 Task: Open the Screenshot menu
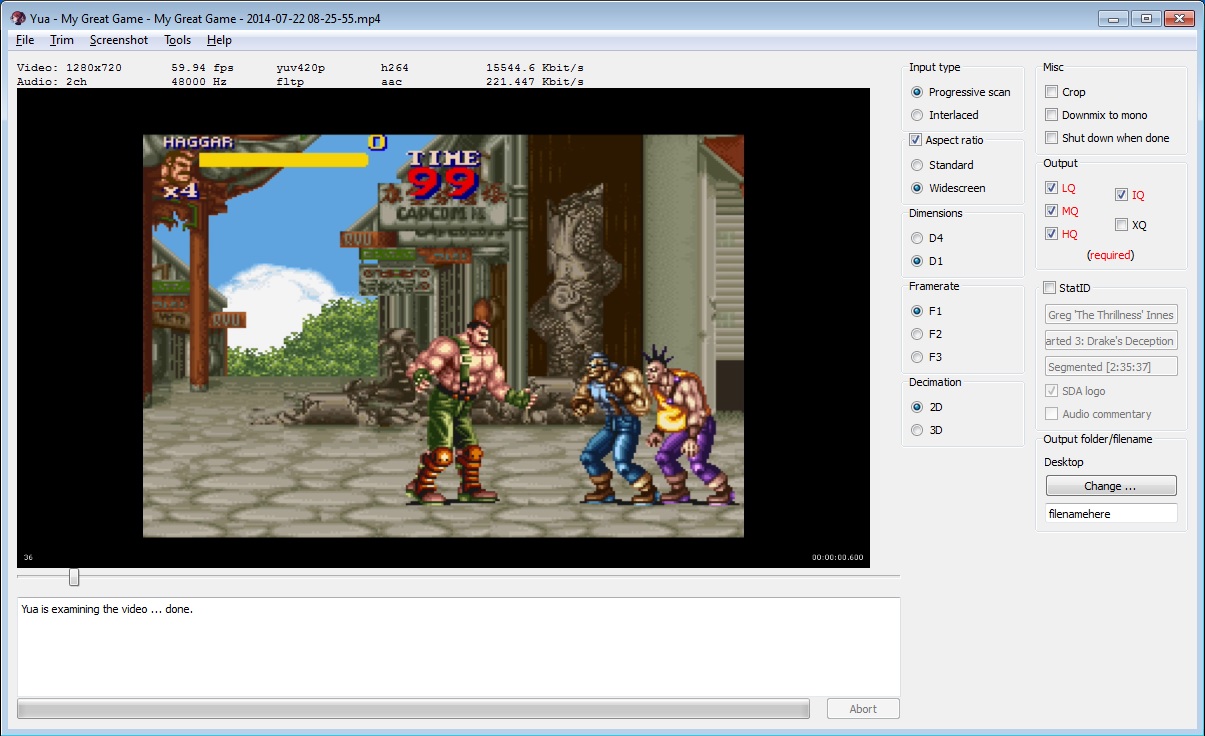[118, 40]
